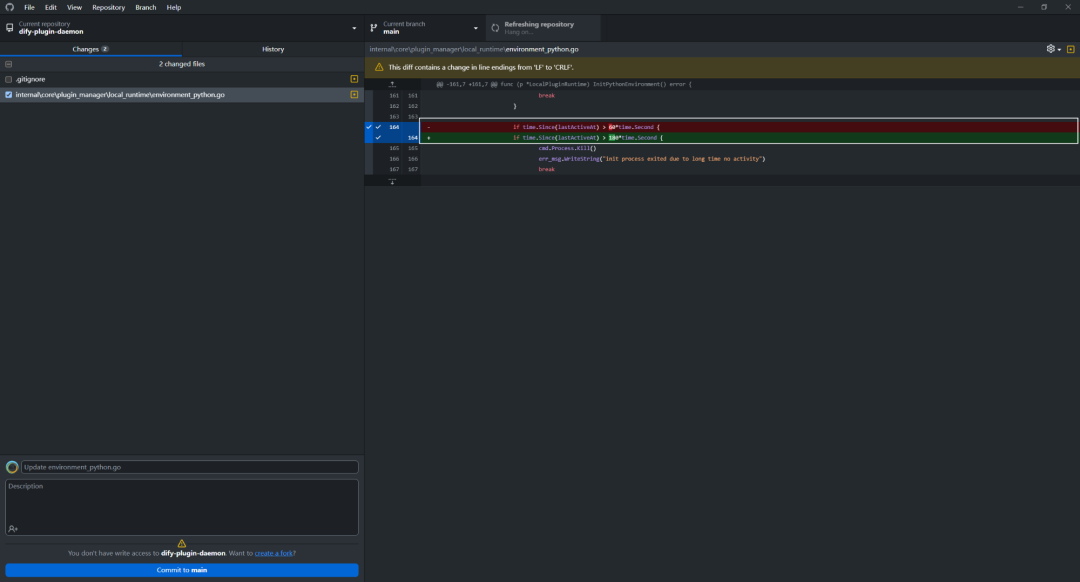Follow the create a fork link

[273, 553]
